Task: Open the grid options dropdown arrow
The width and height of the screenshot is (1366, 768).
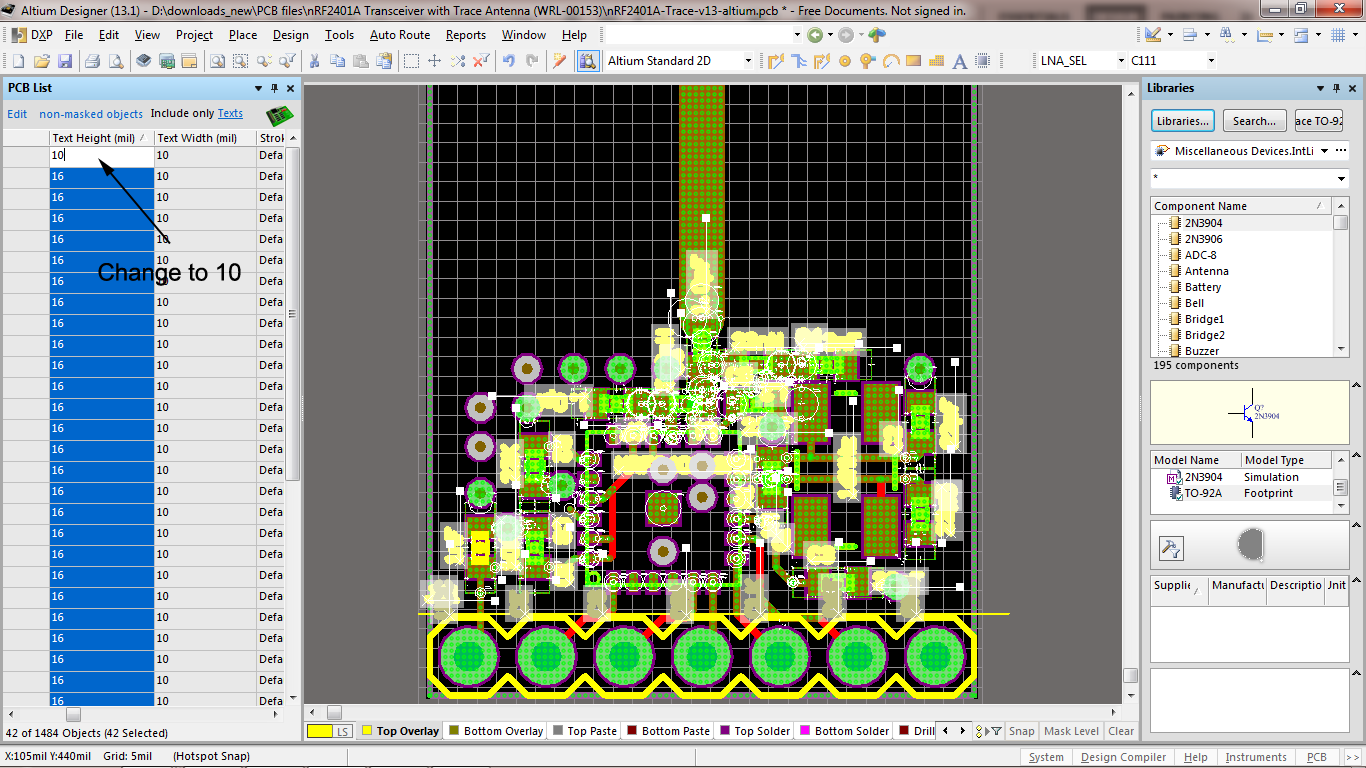Action: click(x=1353, y=35)
